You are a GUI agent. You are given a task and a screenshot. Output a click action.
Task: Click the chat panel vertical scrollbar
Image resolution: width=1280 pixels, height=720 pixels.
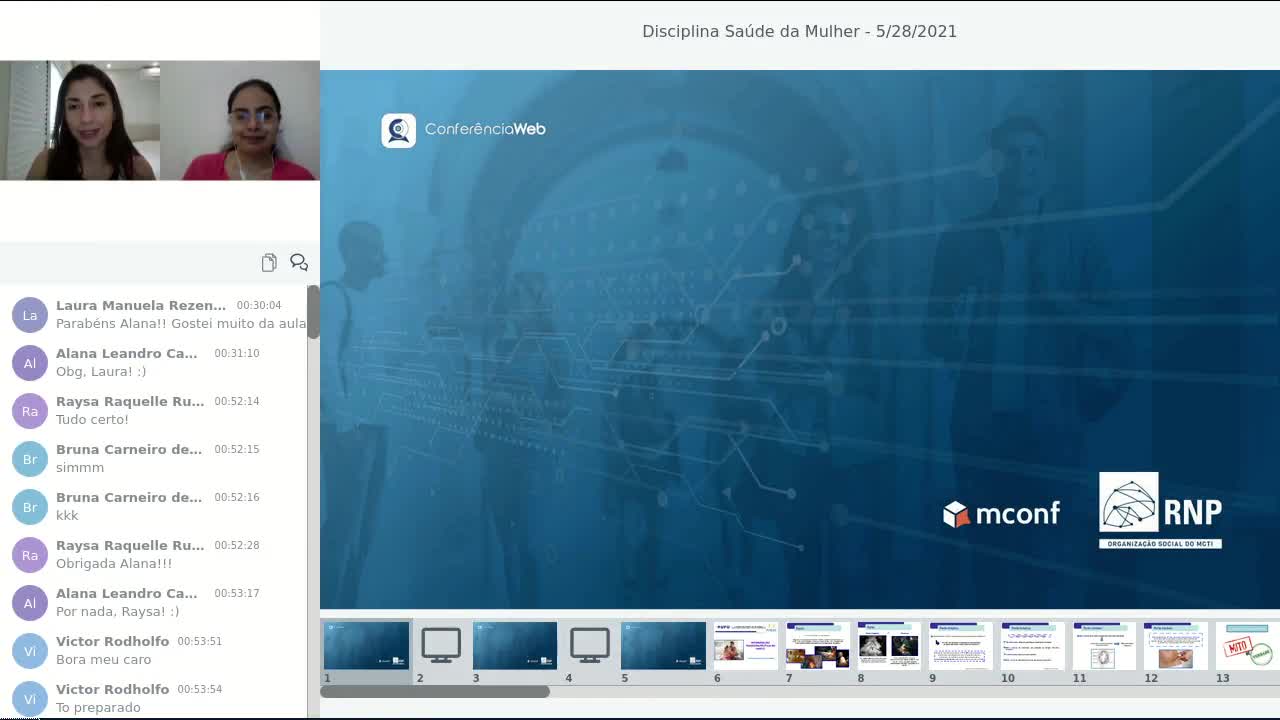tap(313, 312)
